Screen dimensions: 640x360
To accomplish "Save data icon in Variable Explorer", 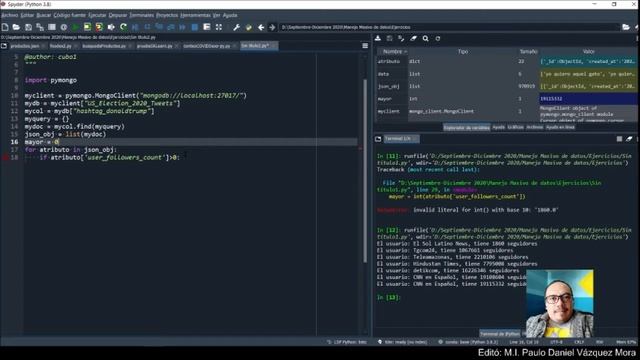I will pos(389,38).
